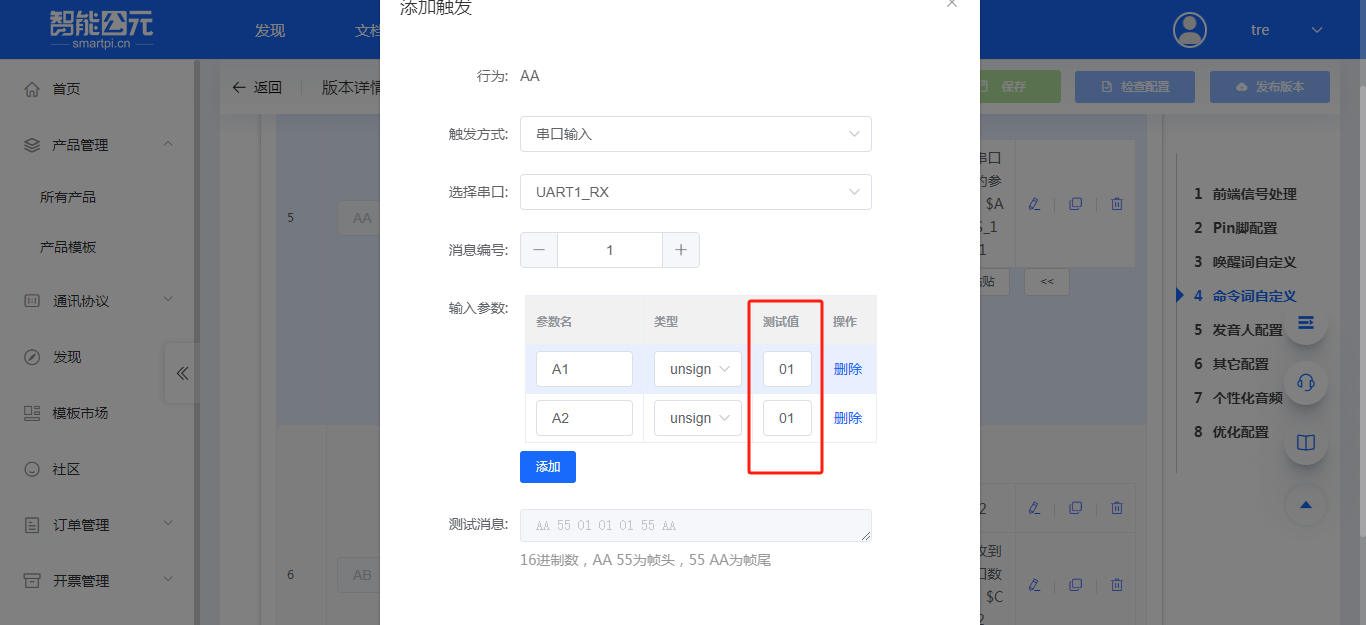Viewport: 1366px width, 625px height.
Task: Open the 触发方式 dropdown showing 串口输入
Action: pyautogui.click(x=695, y=133)
